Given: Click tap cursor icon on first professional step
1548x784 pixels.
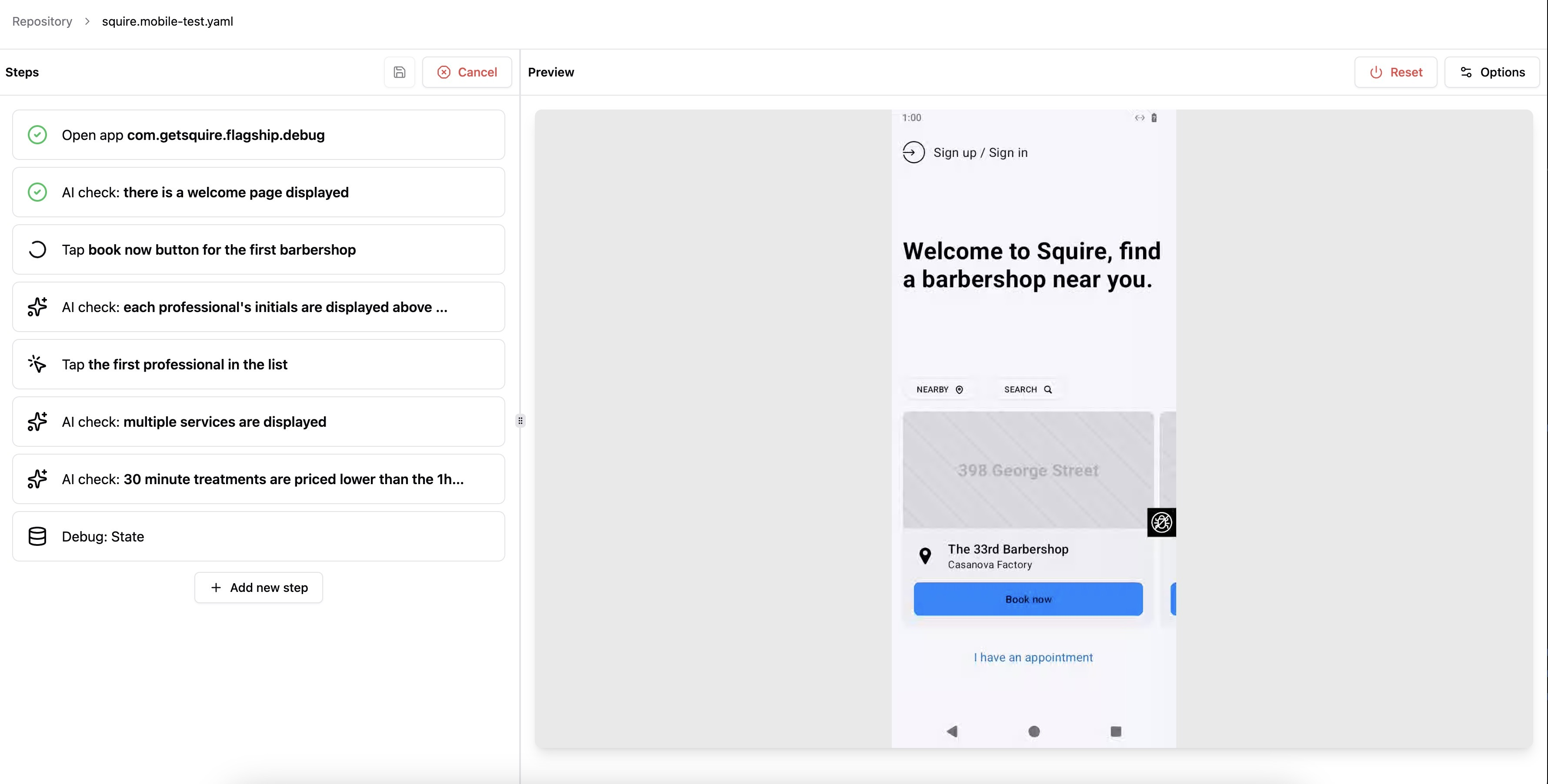Looking at the screenshot, I should click(37, 364).
